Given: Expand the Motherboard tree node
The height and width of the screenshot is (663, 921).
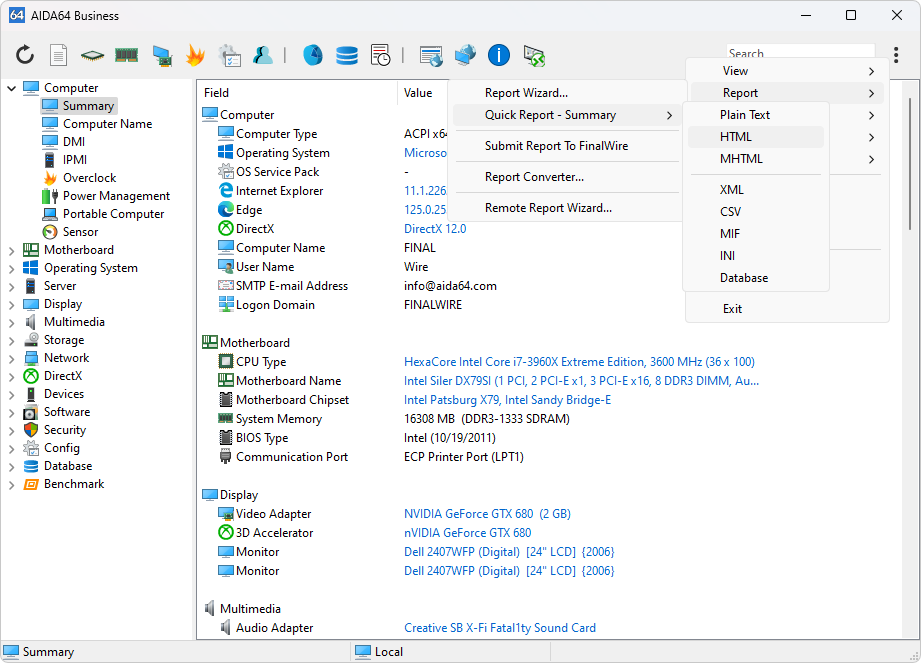Looking at the screenshot, I should point(12,250).
